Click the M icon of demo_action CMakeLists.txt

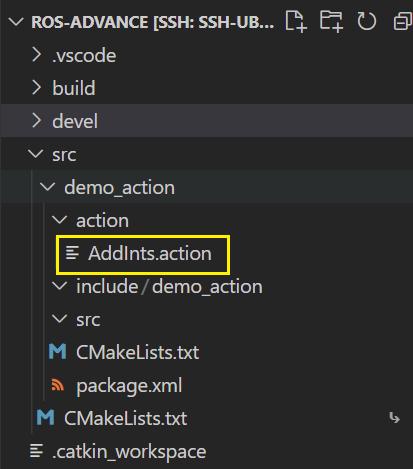click(x=57, y=352)
